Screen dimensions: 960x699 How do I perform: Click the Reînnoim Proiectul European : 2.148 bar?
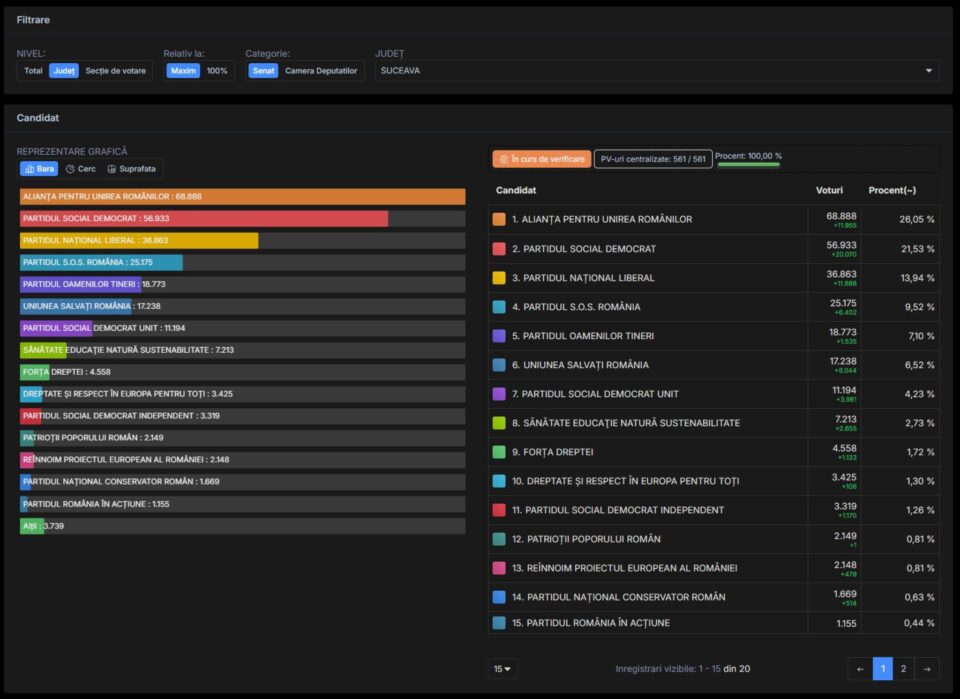point(27,460)
